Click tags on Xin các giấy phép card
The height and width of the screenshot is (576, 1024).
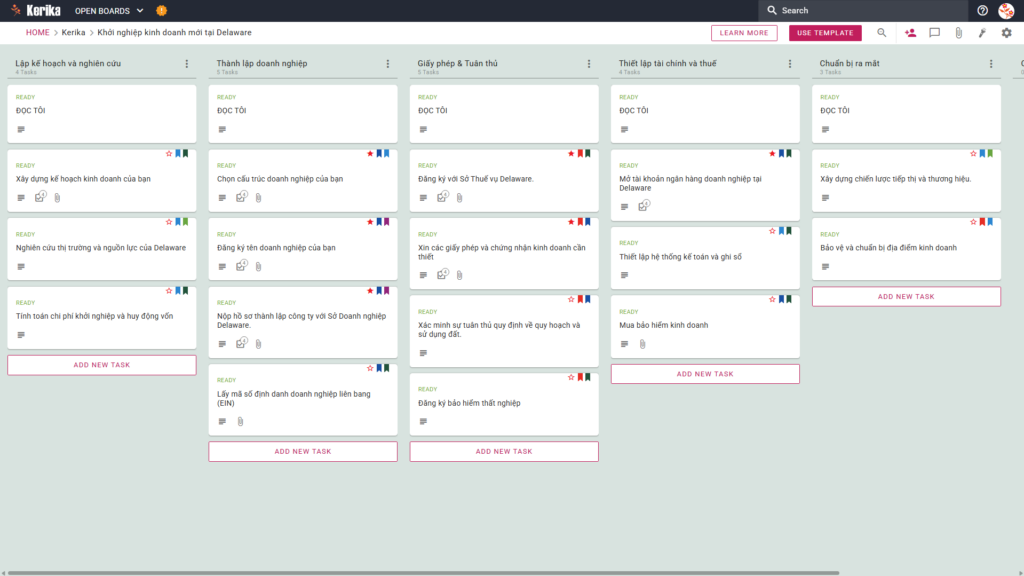(584, 222)
